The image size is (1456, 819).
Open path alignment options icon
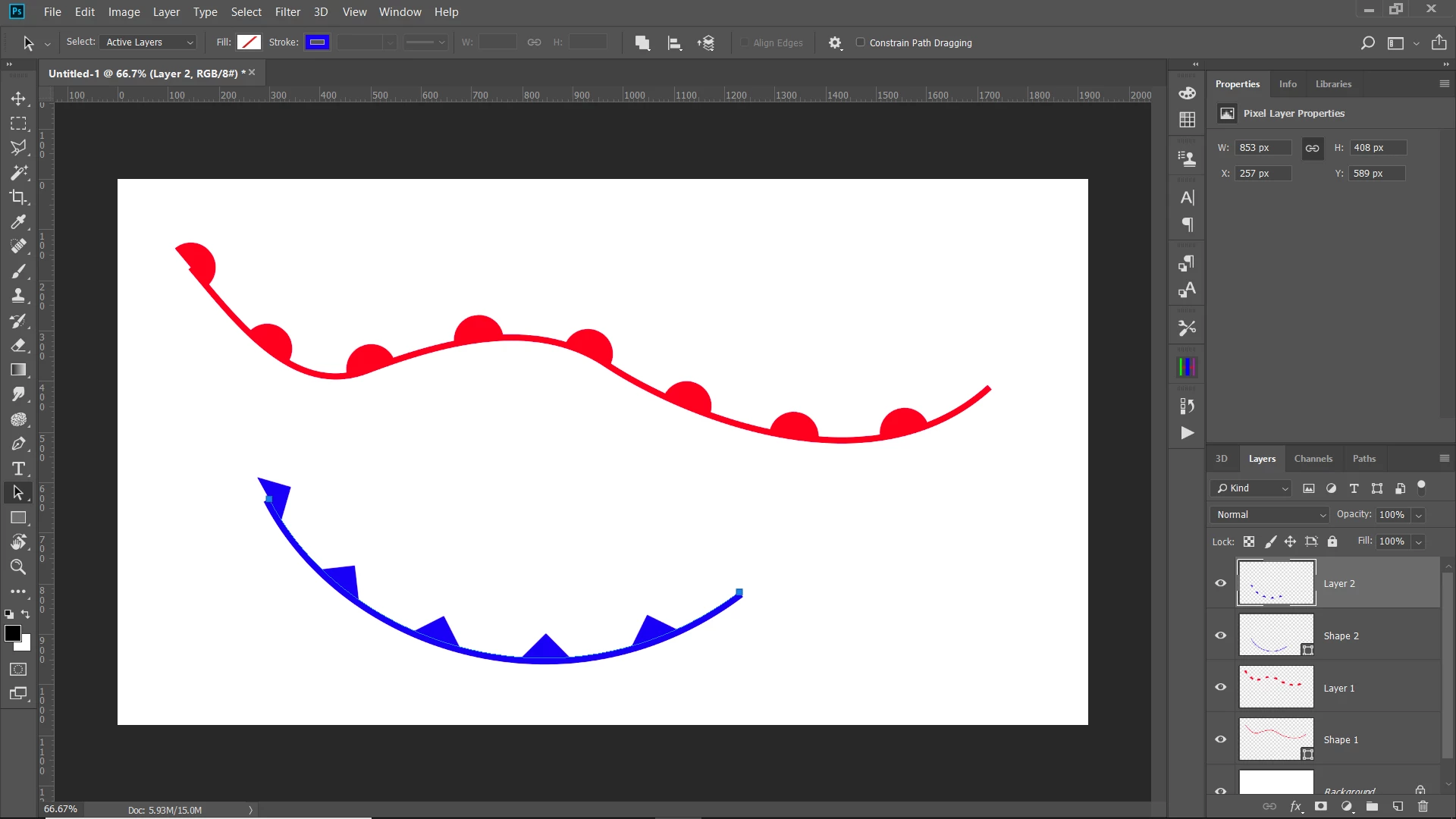point(674,43)
